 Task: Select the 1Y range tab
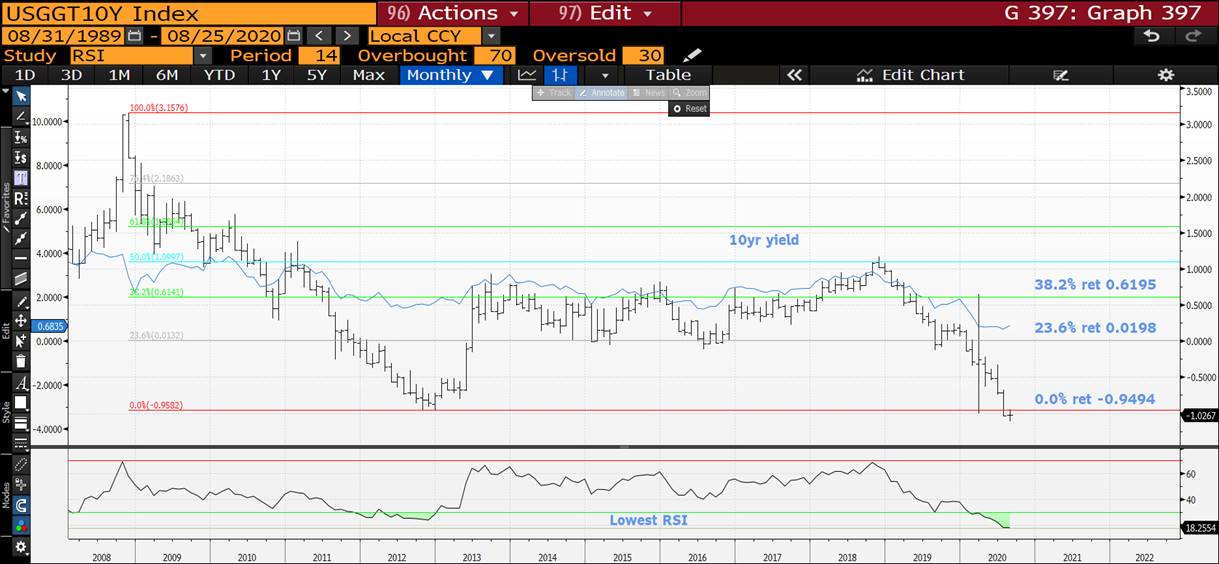point(271,75)
